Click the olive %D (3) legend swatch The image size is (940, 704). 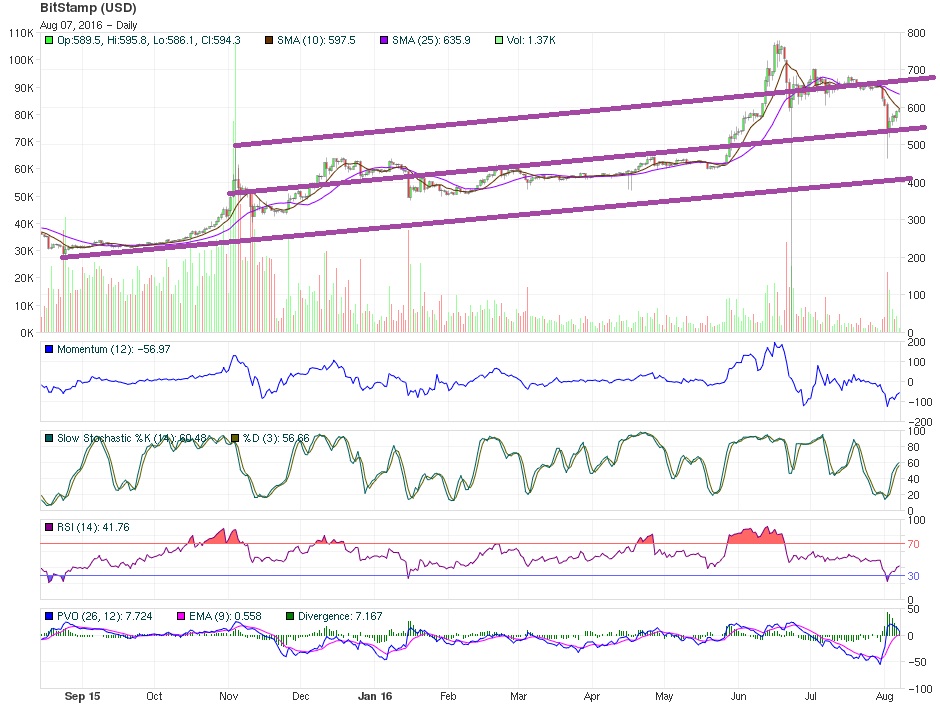click(x=235, y=438)
